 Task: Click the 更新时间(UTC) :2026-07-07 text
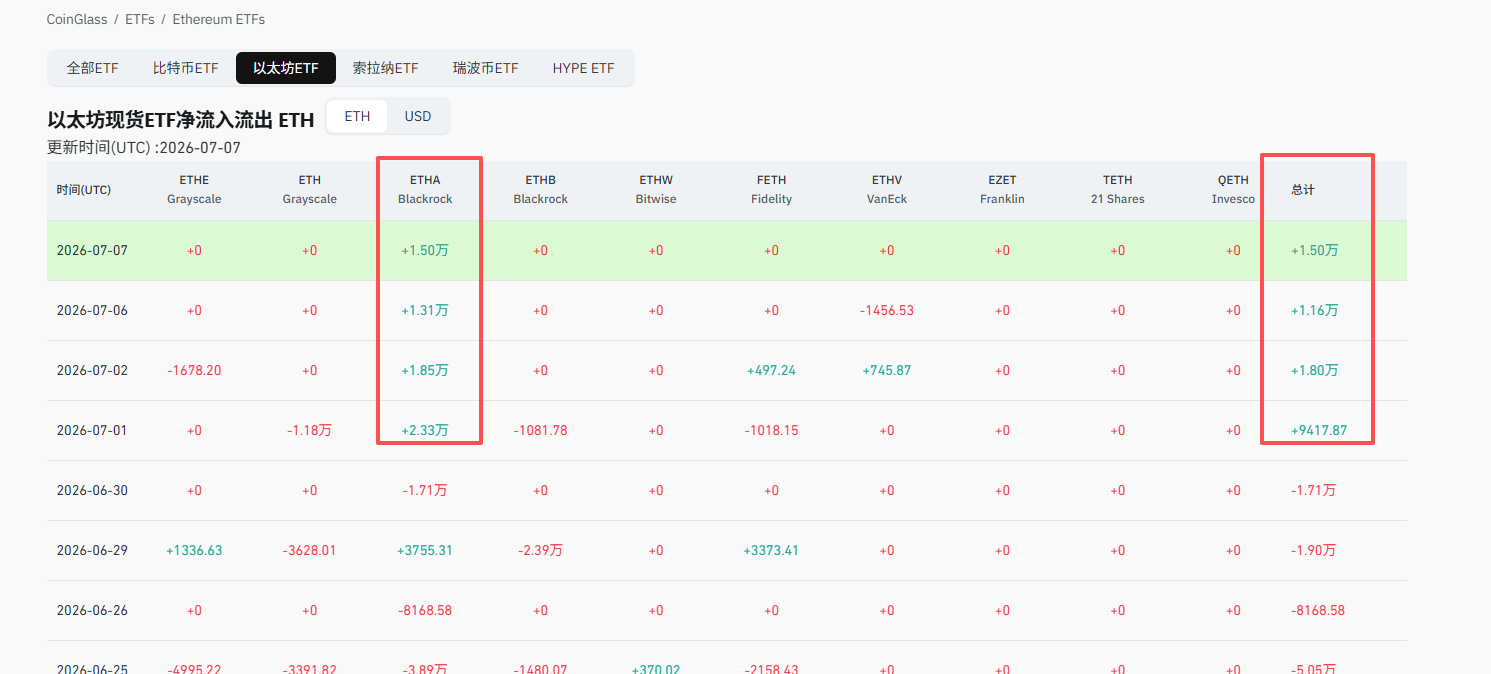click(x=144, y=148)
